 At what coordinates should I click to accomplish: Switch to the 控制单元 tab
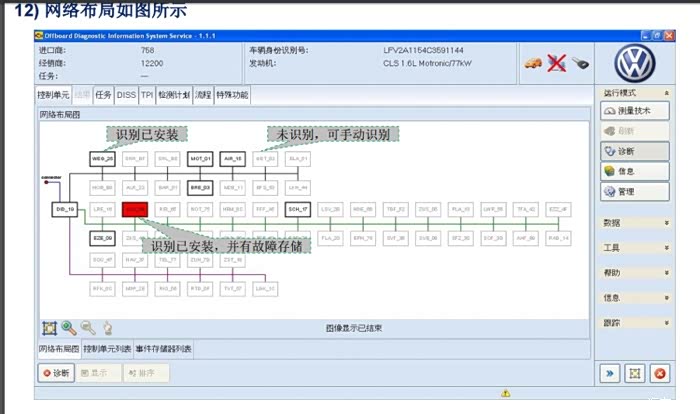coord(53,95)
